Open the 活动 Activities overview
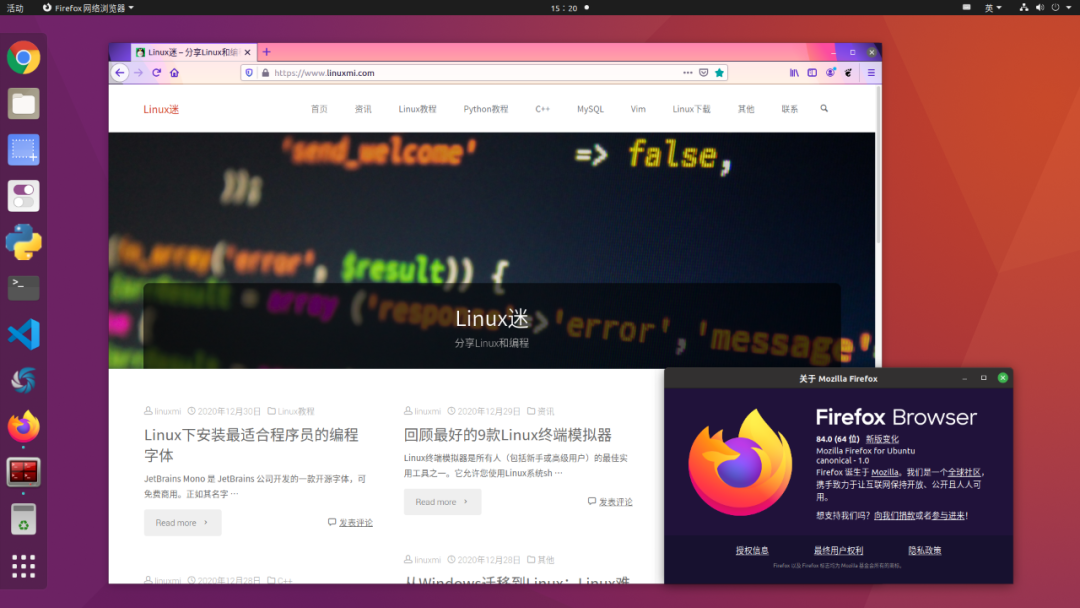The width and height of the screenshot is (1080, 608). point(15,8)
